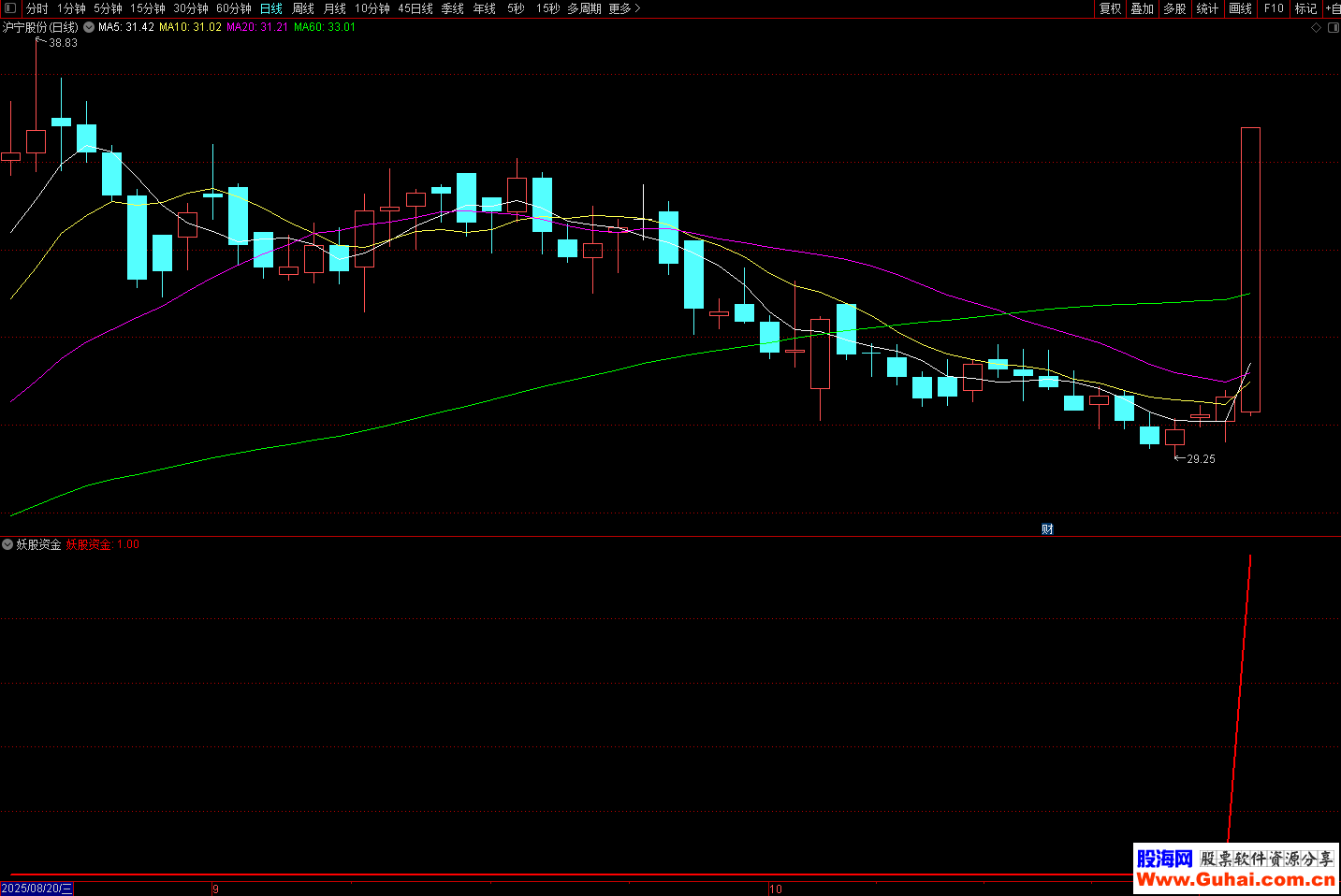Select the 分时 intraday tab
The image size is (1341, 896).
(x=37, y=8)
